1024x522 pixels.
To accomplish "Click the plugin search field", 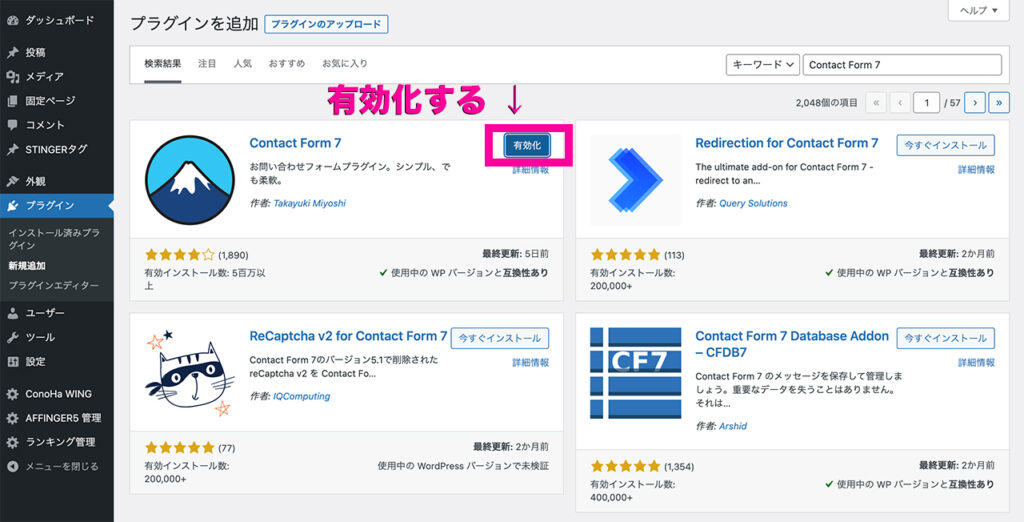I will click(902, 65).
